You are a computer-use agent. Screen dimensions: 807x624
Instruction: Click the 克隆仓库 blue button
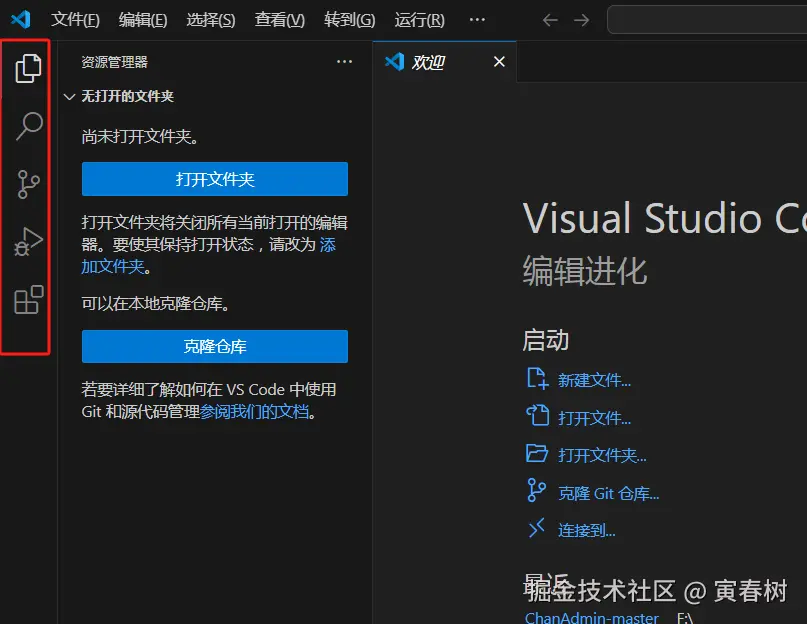215,346
